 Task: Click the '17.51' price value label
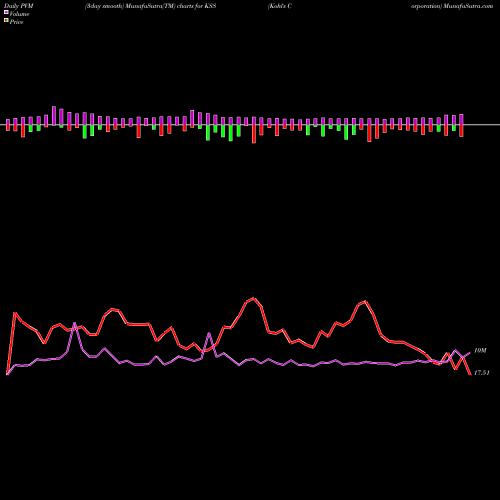coord(482,373)
